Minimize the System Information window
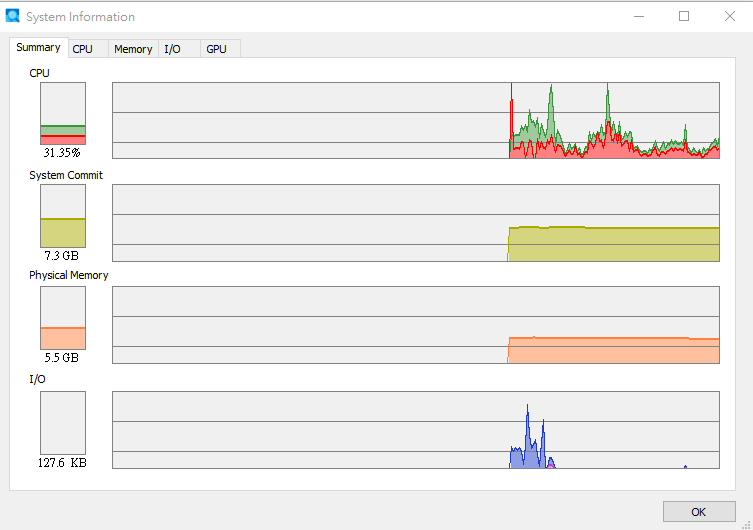753x530 pixels. [x=639, y=16]
